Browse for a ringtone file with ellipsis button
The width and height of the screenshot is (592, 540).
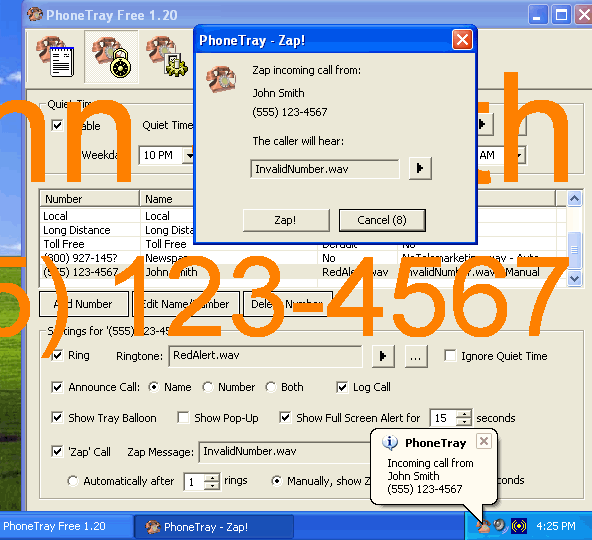click(x=416, y=356)
